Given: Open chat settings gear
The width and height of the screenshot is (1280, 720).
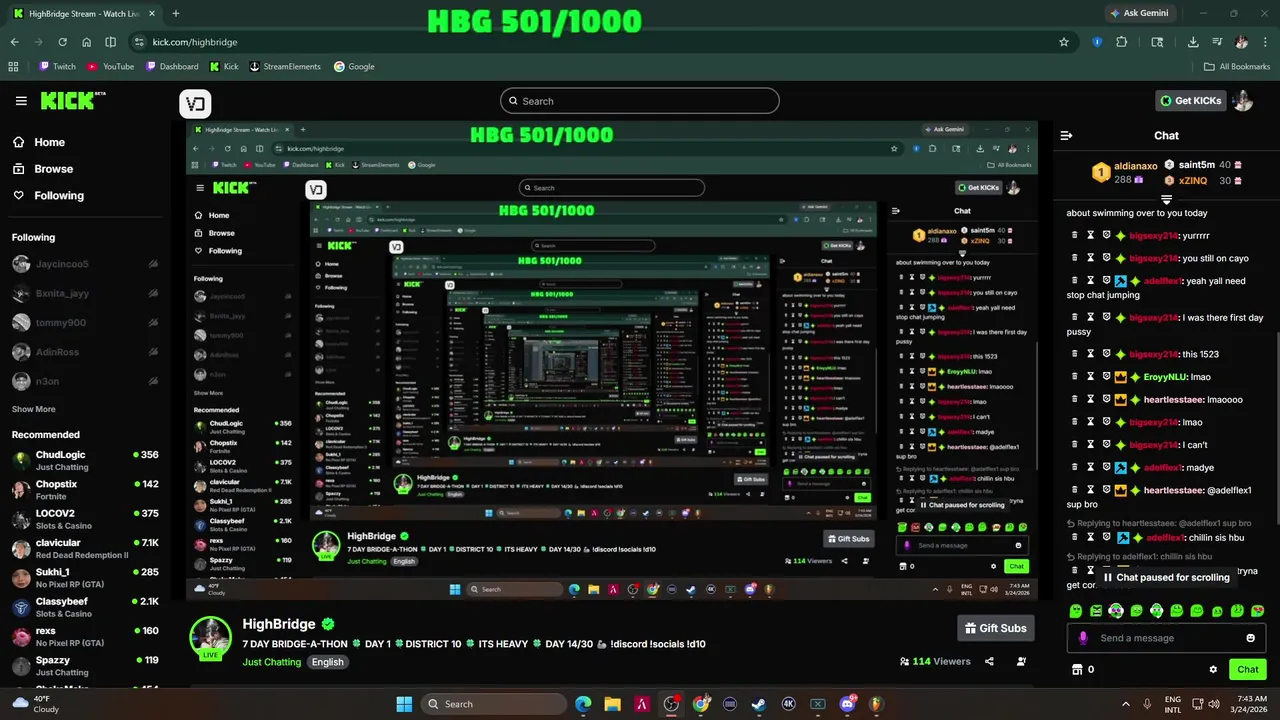Looking at the screenshot, I should [1213, 669].
